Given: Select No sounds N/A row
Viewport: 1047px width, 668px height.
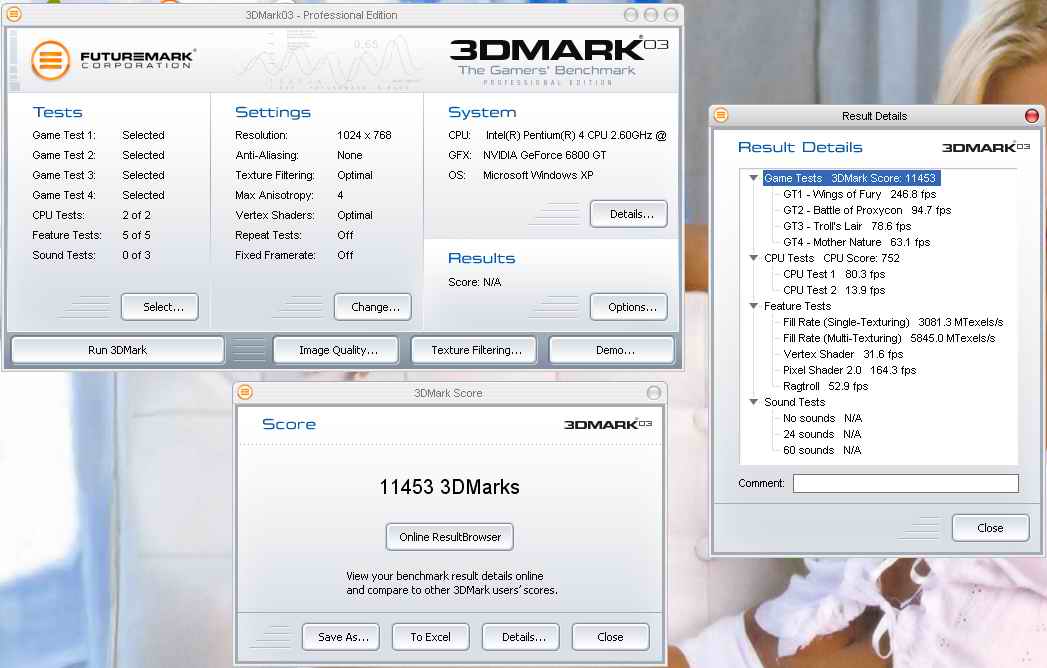Looking at the screenshot, I should [822, 419].
